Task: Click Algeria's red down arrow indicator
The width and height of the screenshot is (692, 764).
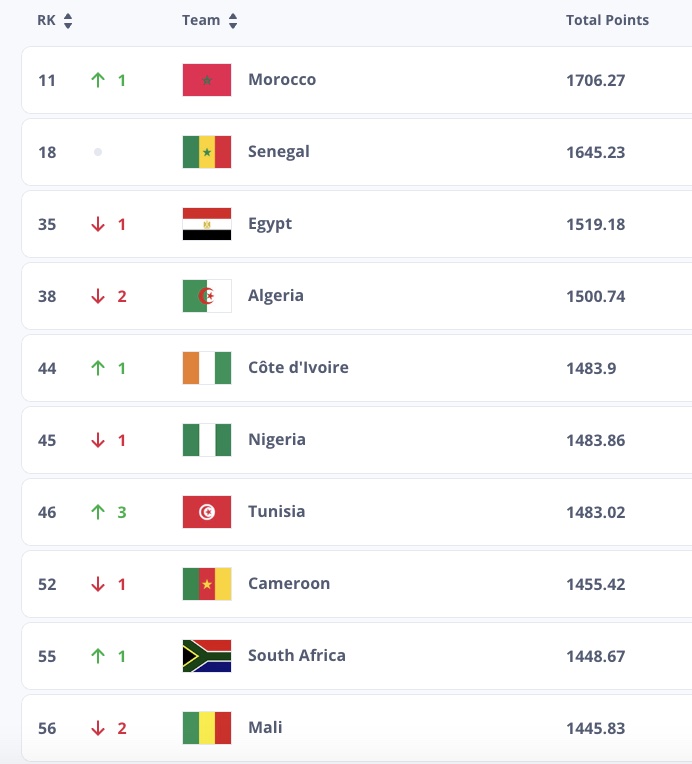Action: (x=98, y=296)
